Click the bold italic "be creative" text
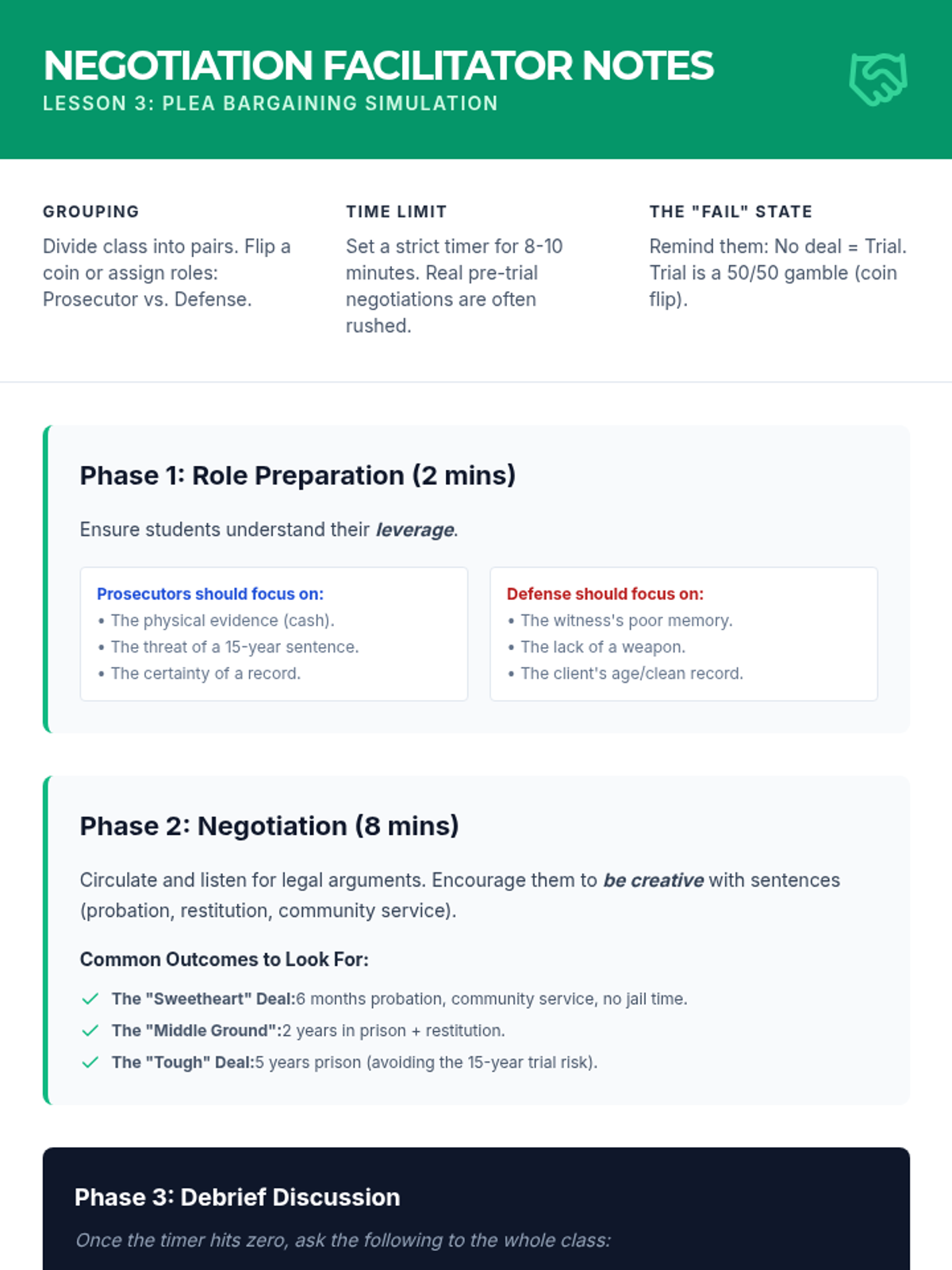The image size is (952, 1270). (654, 880)
